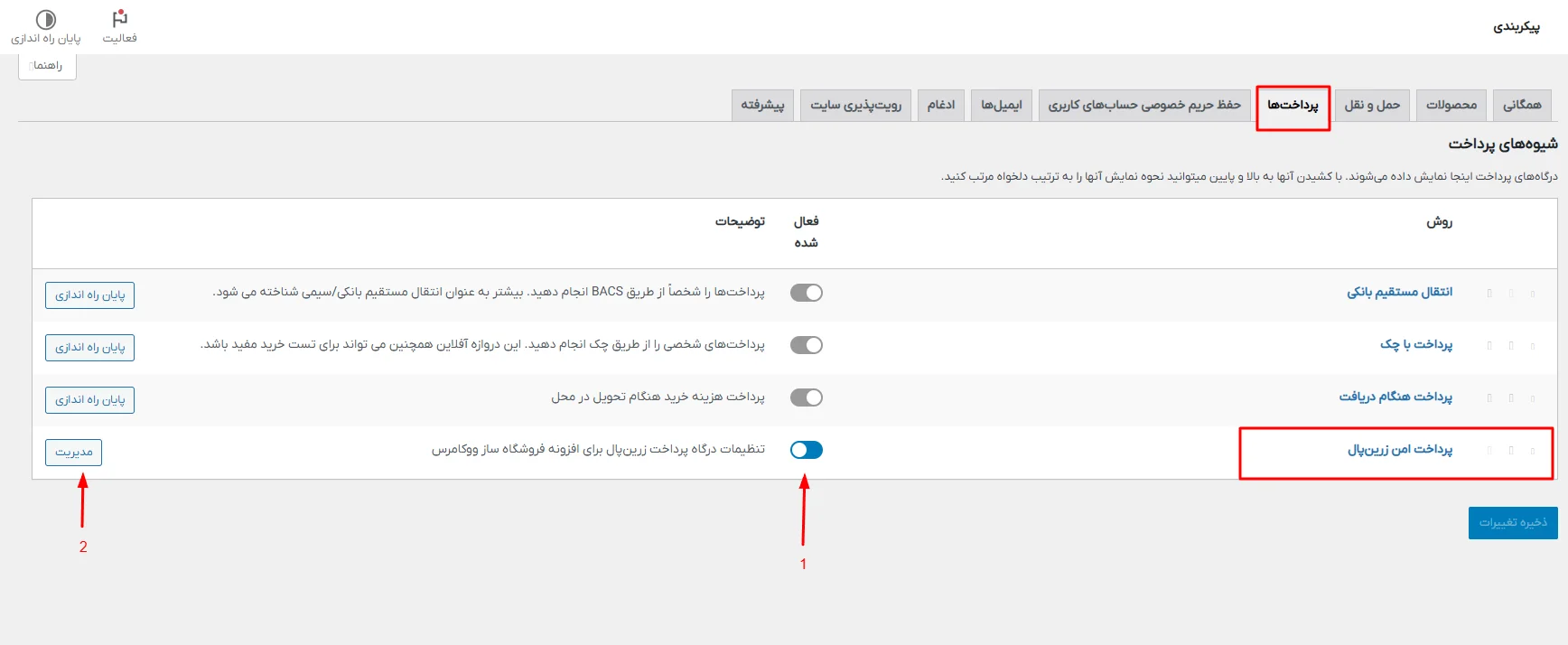Click the شیوه‌های پرداخت heading
The width and height of the screenshot is (1568, 645).
point(1503,144)
